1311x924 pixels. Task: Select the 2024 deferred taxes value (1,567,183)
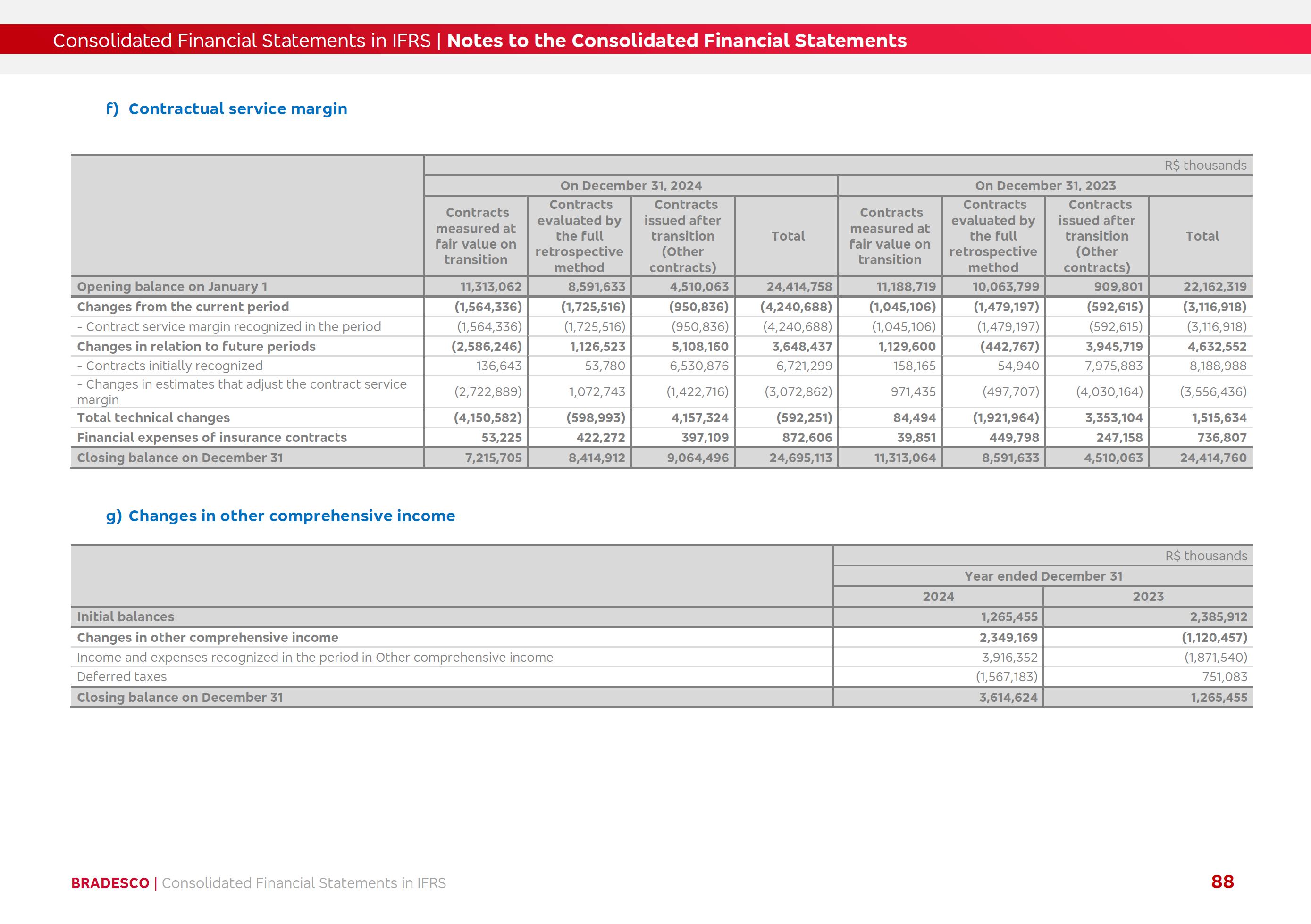tap(1006, 677)
